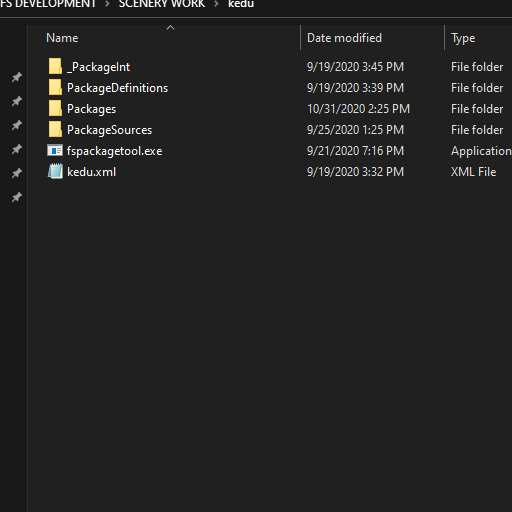The width and height of the screenshot is (512, 512).
Task: Sort by the Date modified column header
Action: [x=344, y=38]
